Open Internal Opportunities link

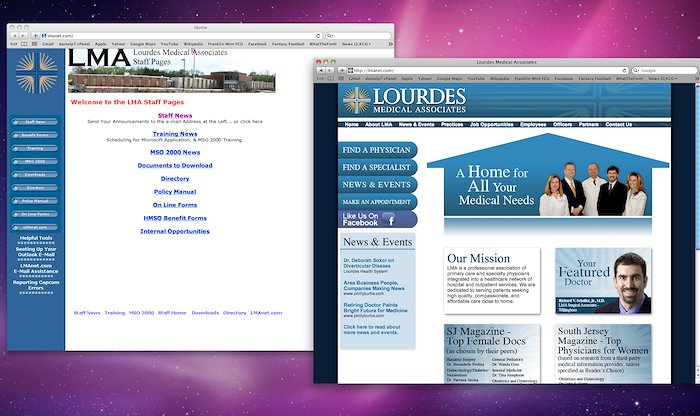(175, 231)
